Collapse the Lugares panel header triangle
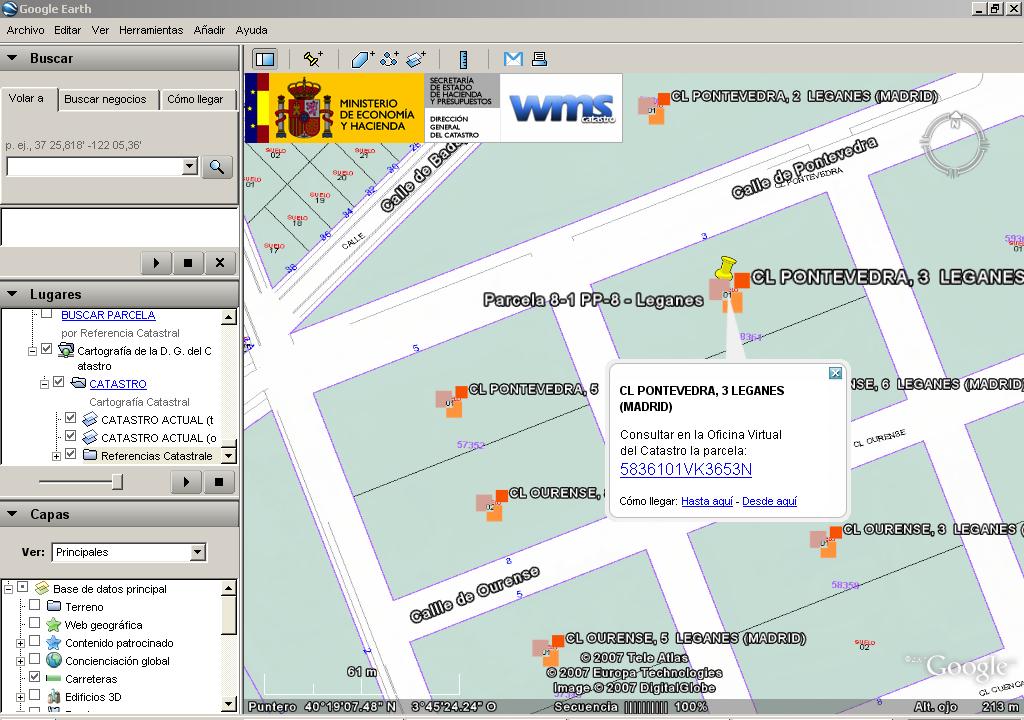 pyautogui.click(x=13, y=294)
